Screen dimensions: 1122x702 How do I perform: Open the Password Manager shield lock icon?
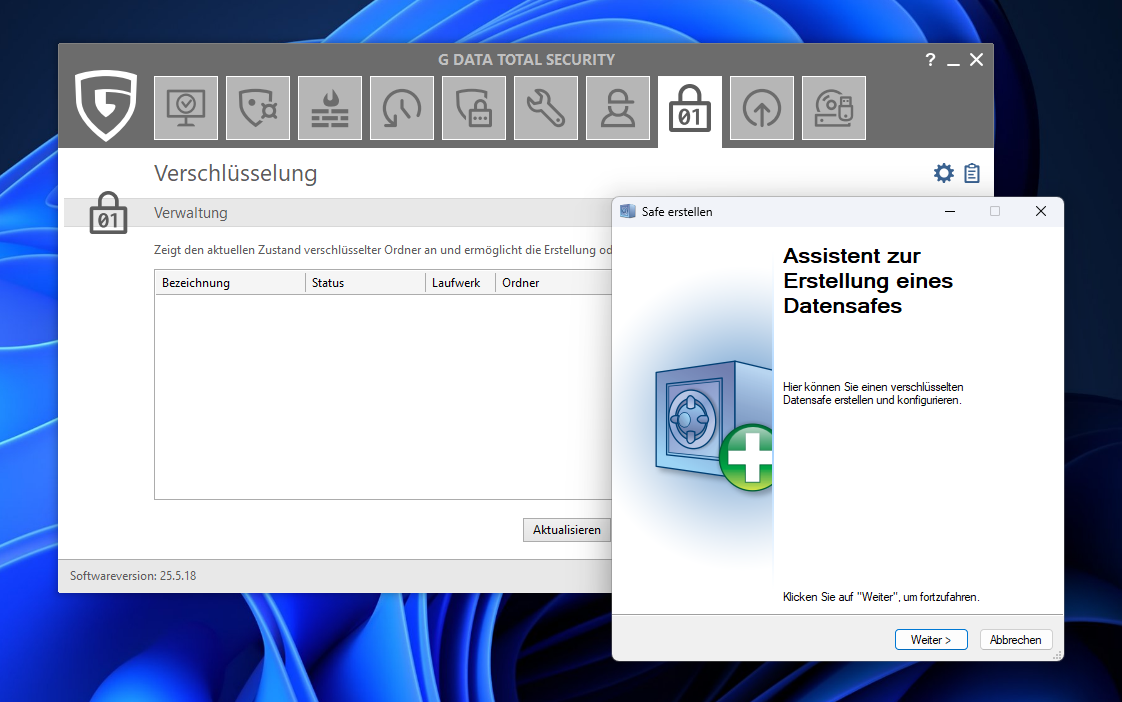(474, 108)
